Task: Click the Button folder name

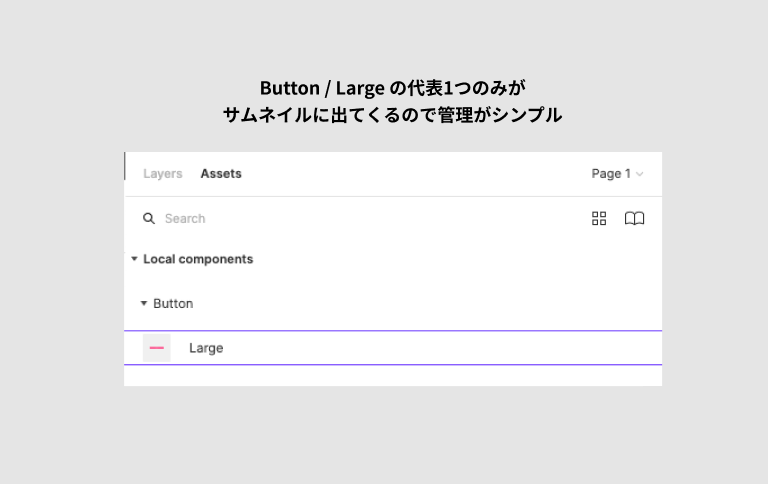Action: (173, 303)
